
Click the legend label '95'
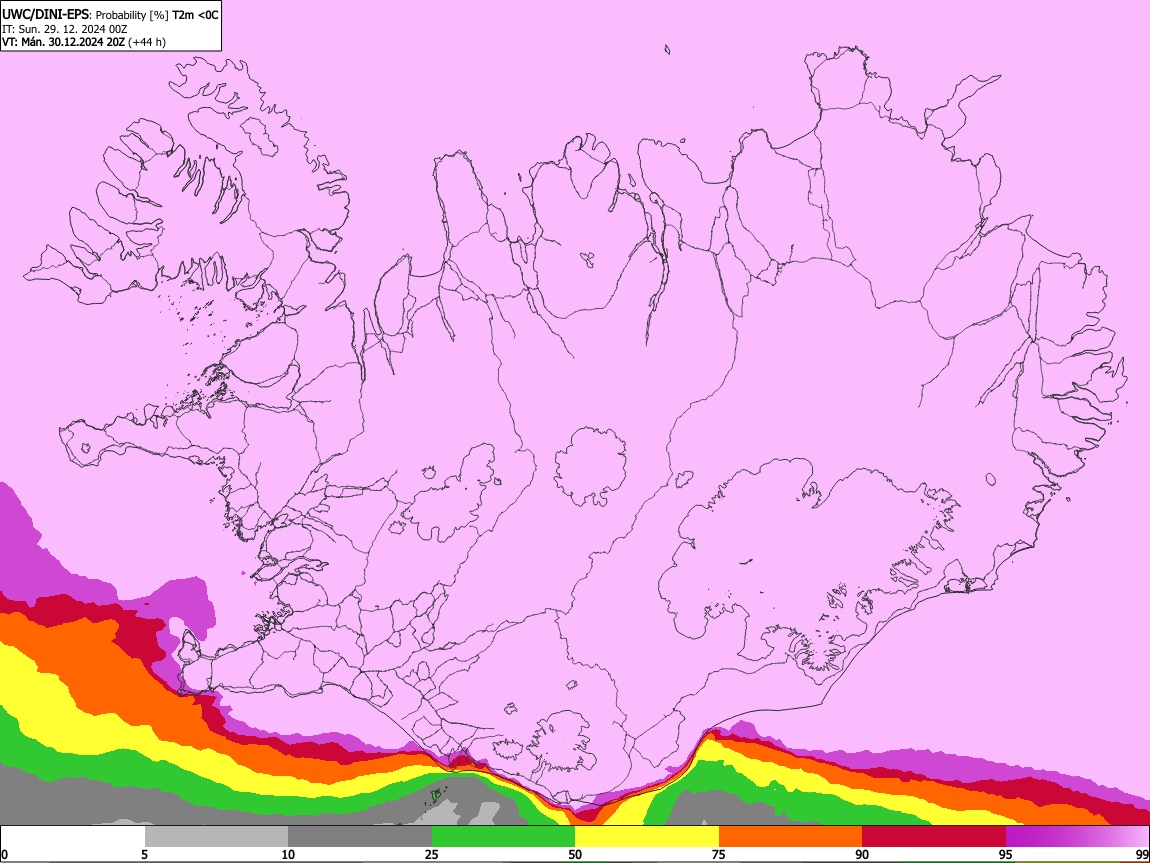point(1006,854)
